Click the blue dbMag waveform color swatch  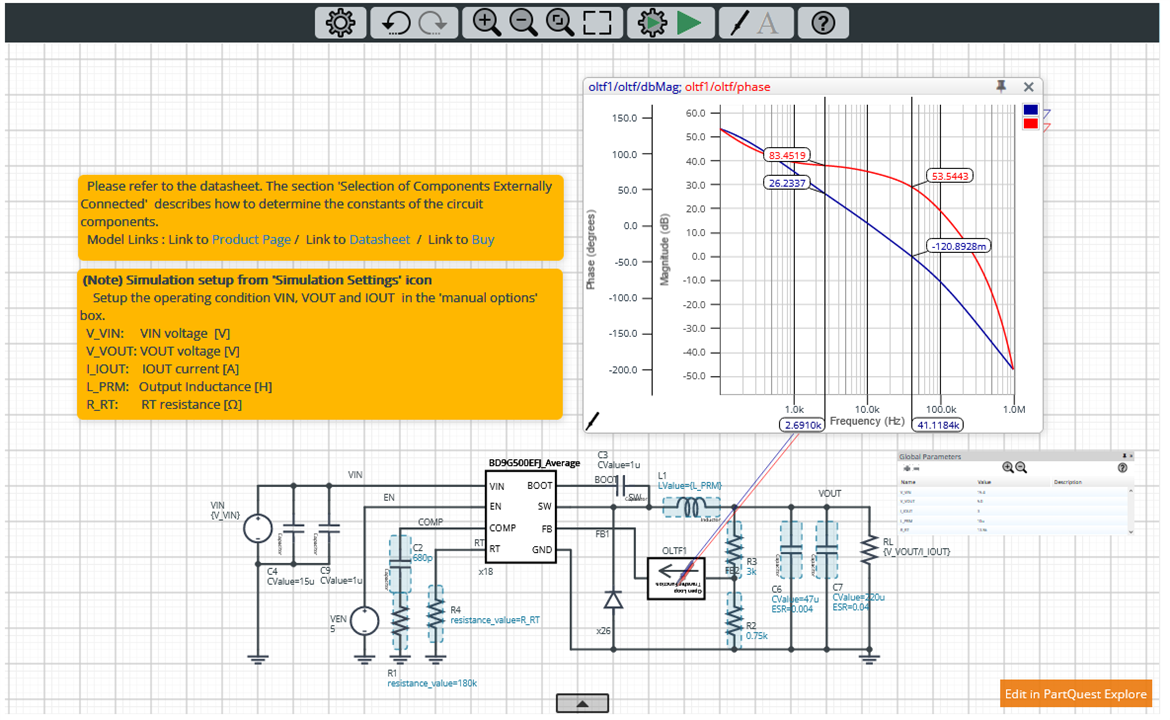click(1030, 111)
